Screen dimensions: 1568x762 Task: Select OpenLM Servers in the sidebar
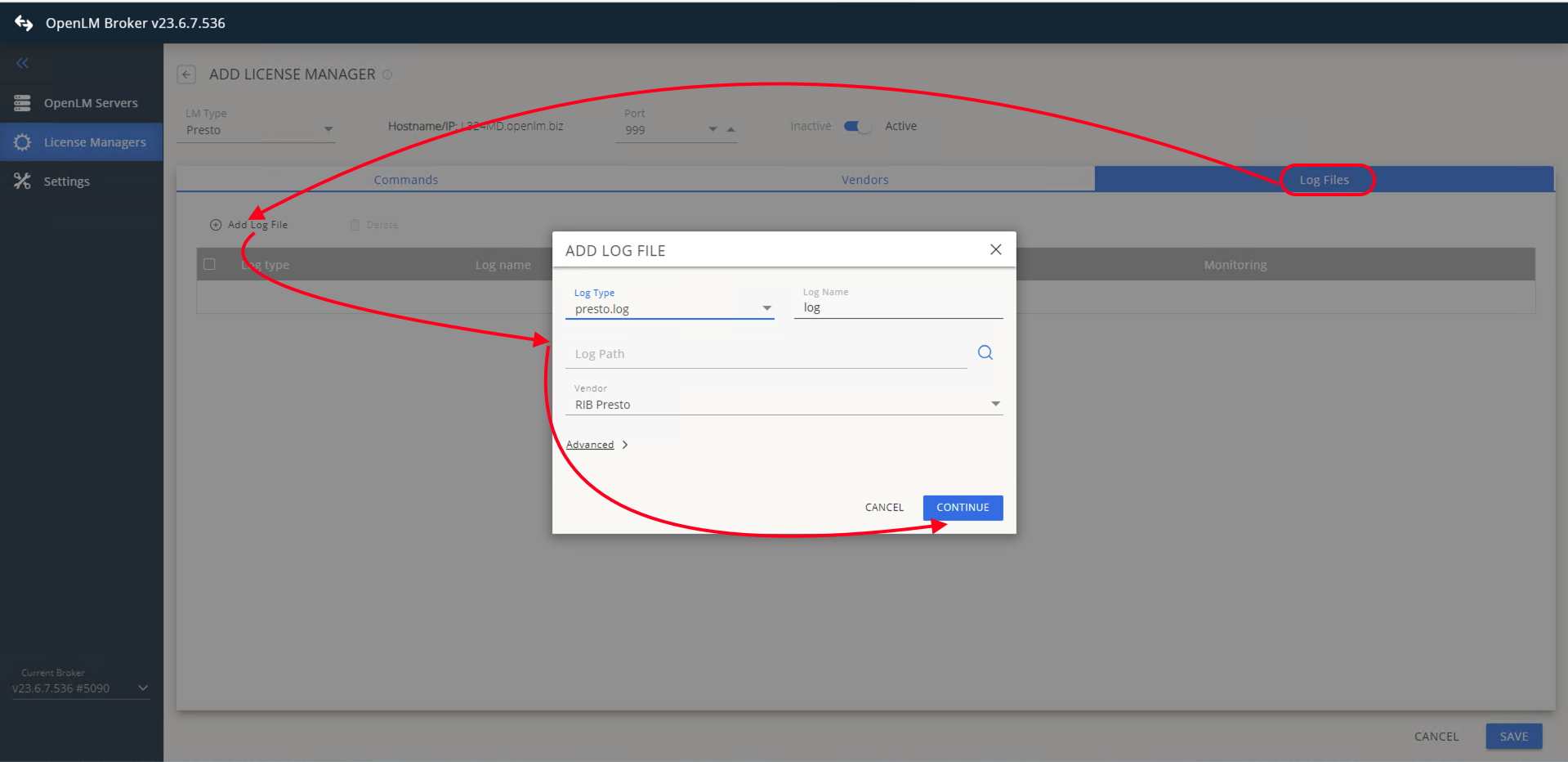pos(91,102)
